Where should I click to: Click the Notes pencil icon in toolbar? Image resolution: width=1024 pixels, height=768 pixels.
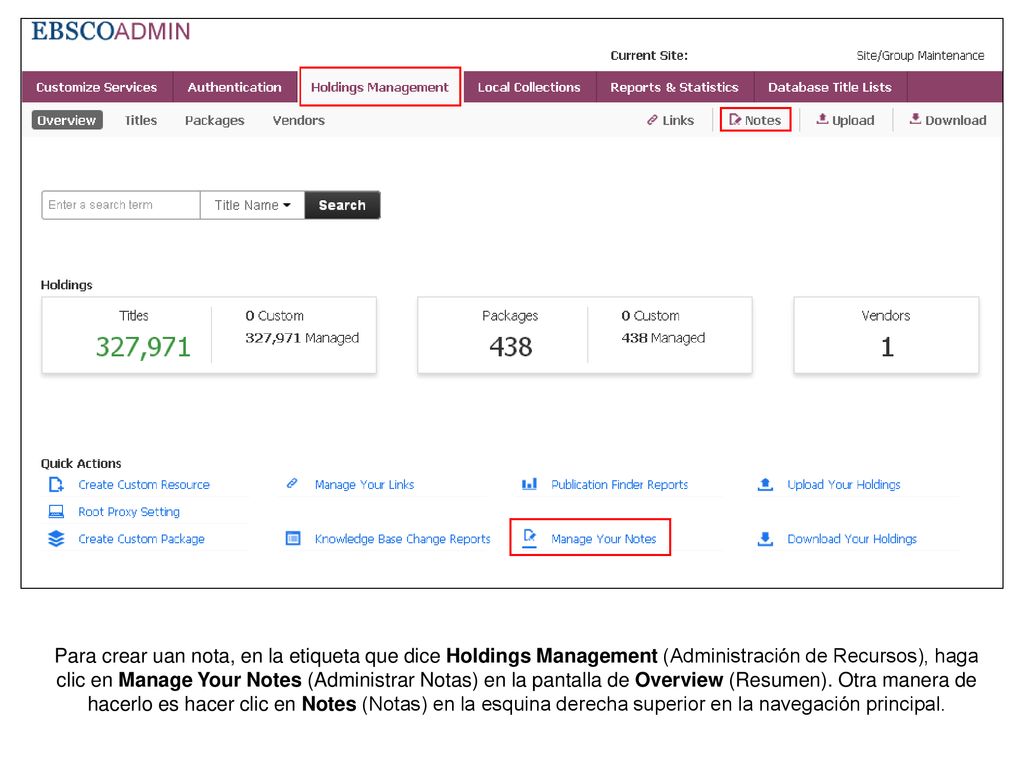735,120
